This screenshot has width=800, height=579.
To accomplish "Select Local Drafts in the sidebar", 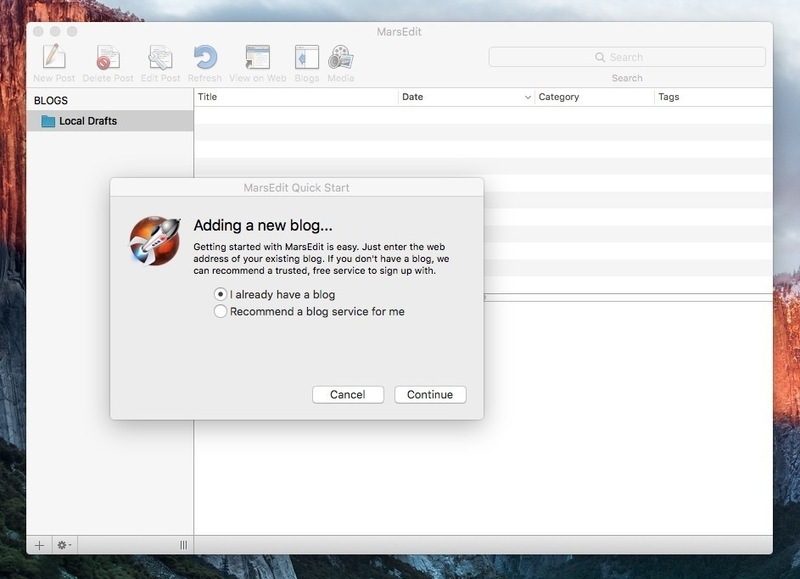I will 87,121.
